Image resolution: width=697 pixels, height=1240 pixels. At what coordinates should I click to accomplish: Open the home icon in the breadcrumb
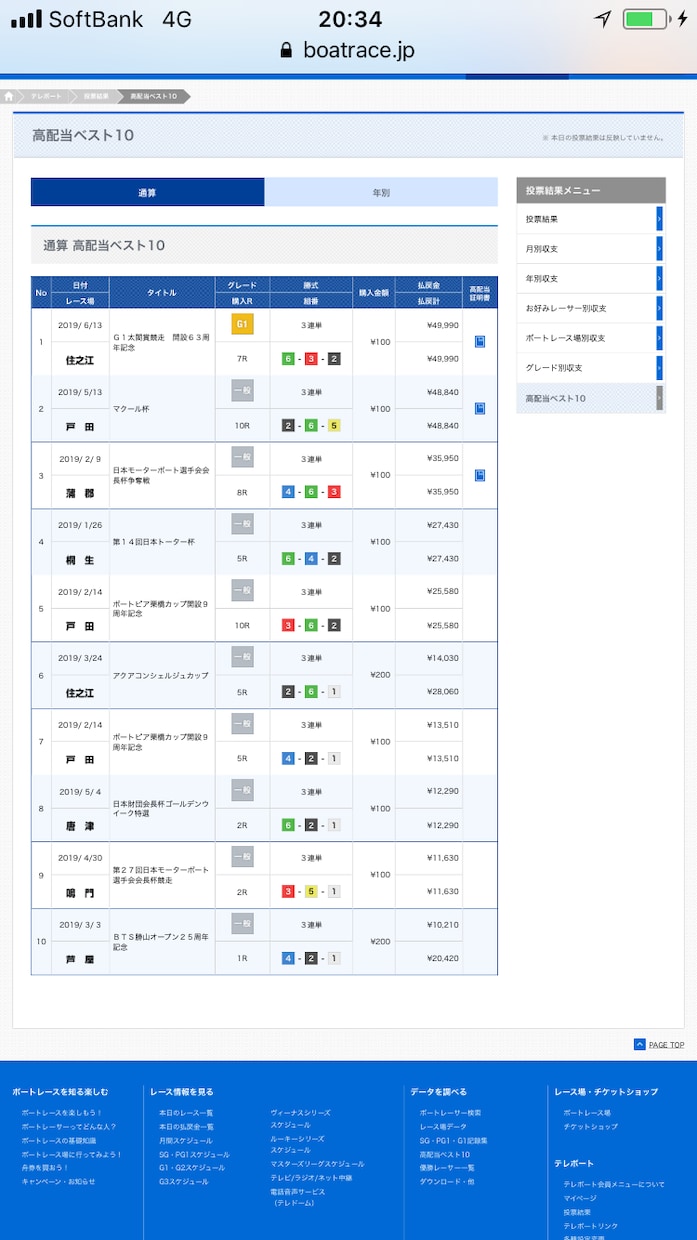pos(9,96)
